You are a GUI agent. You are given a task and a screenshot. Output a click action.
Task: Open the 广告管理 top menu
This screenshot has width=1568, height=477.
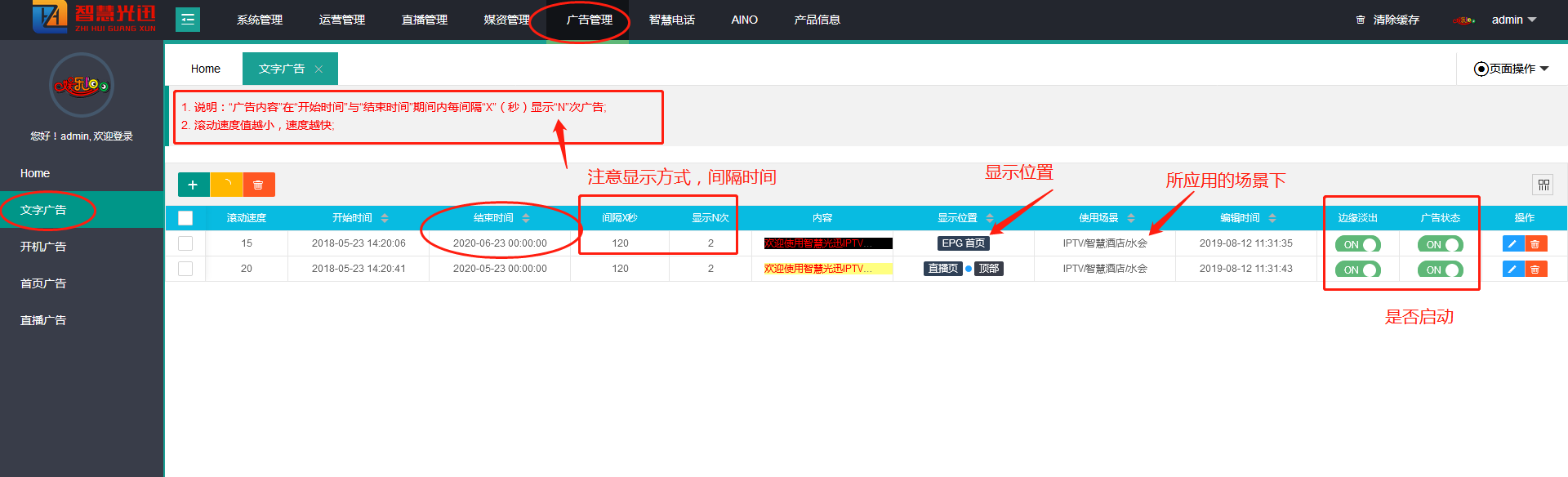[x=589, y=20]
